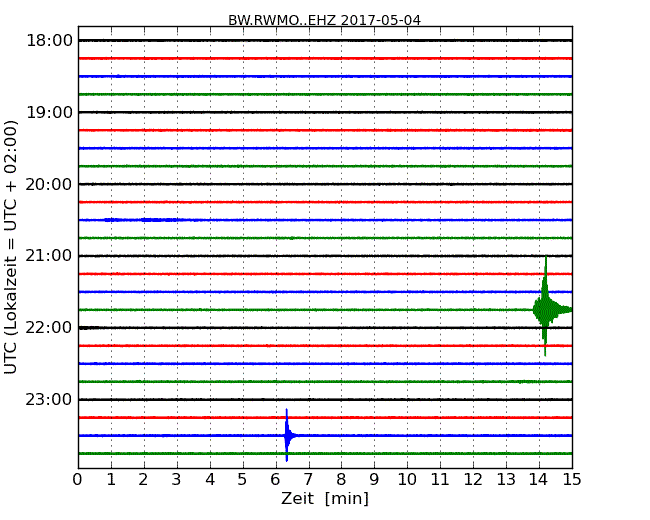The image size is (650, 520).
Task: Click the x-axis tick label 13
Action: tap(506, 479)
